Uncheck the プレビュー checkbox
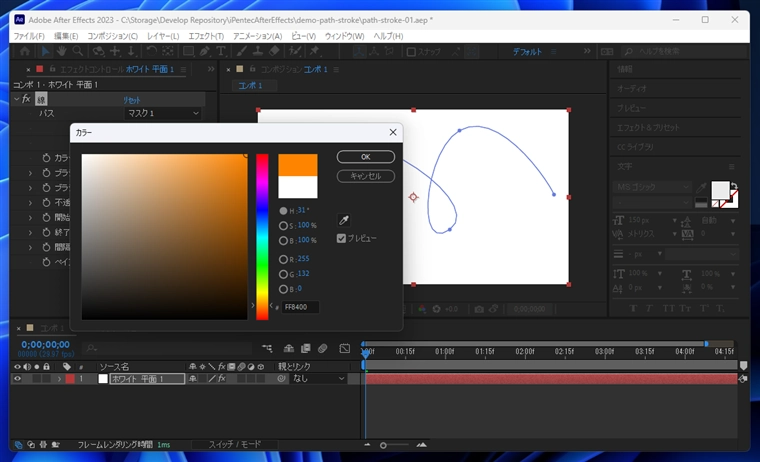 342,238
